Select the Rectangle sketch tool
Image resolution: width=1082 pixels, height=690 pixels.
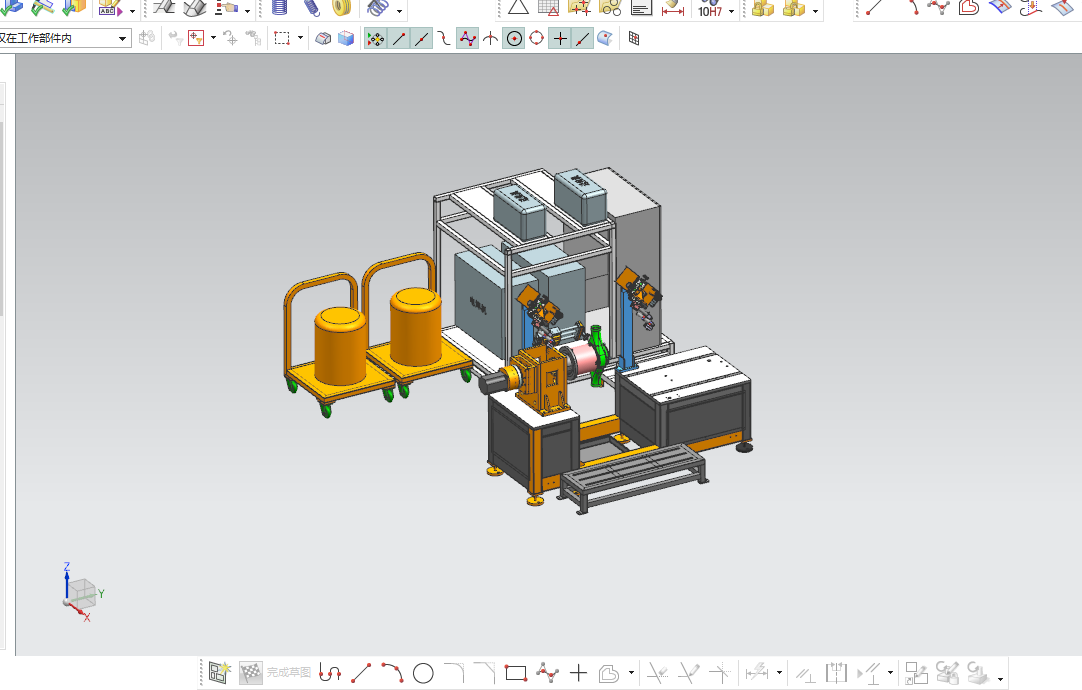515,673
